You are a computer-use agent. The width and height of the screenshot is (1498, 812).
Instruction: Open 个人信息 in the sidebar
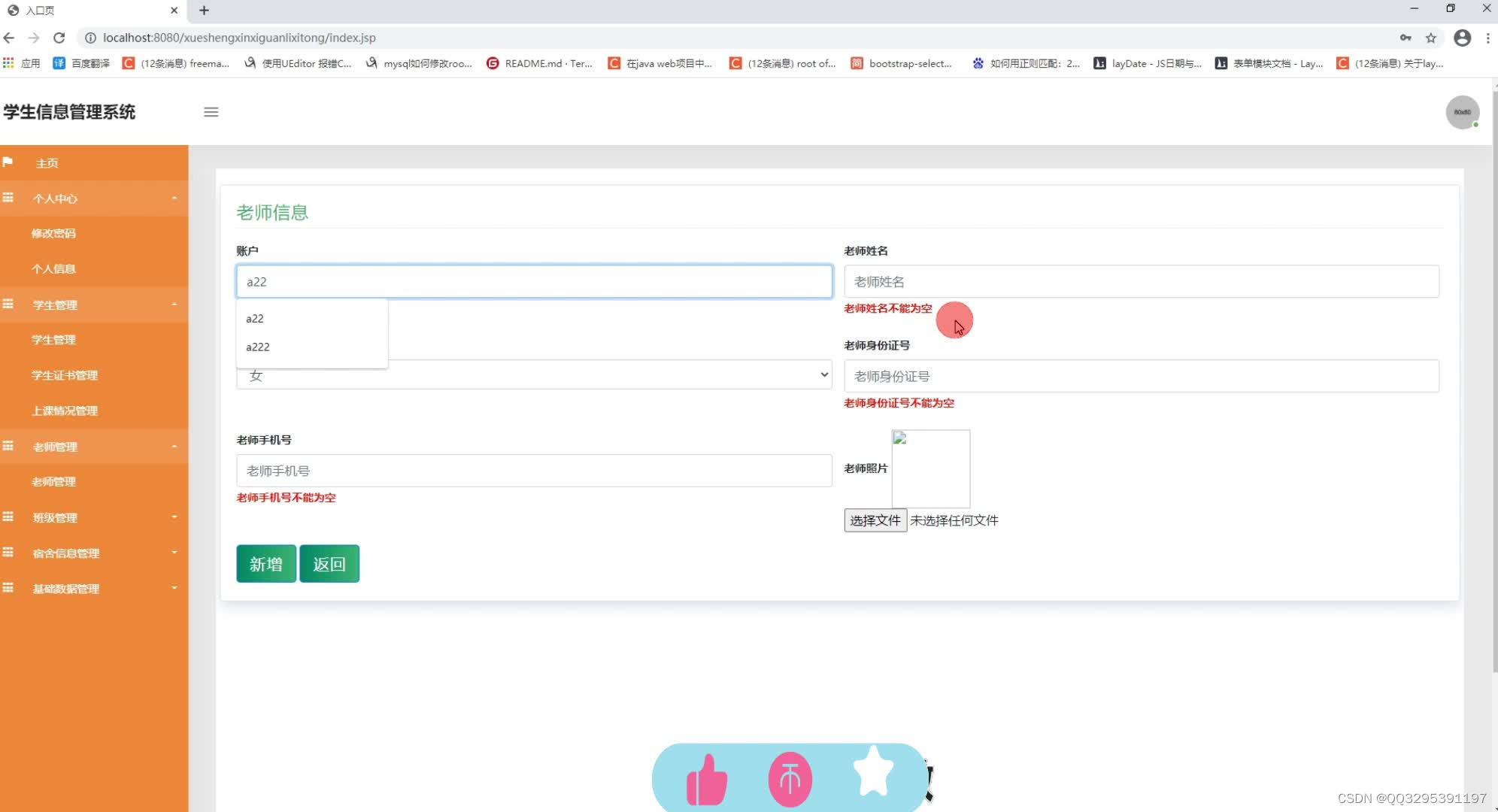click(x=53, y=268)
